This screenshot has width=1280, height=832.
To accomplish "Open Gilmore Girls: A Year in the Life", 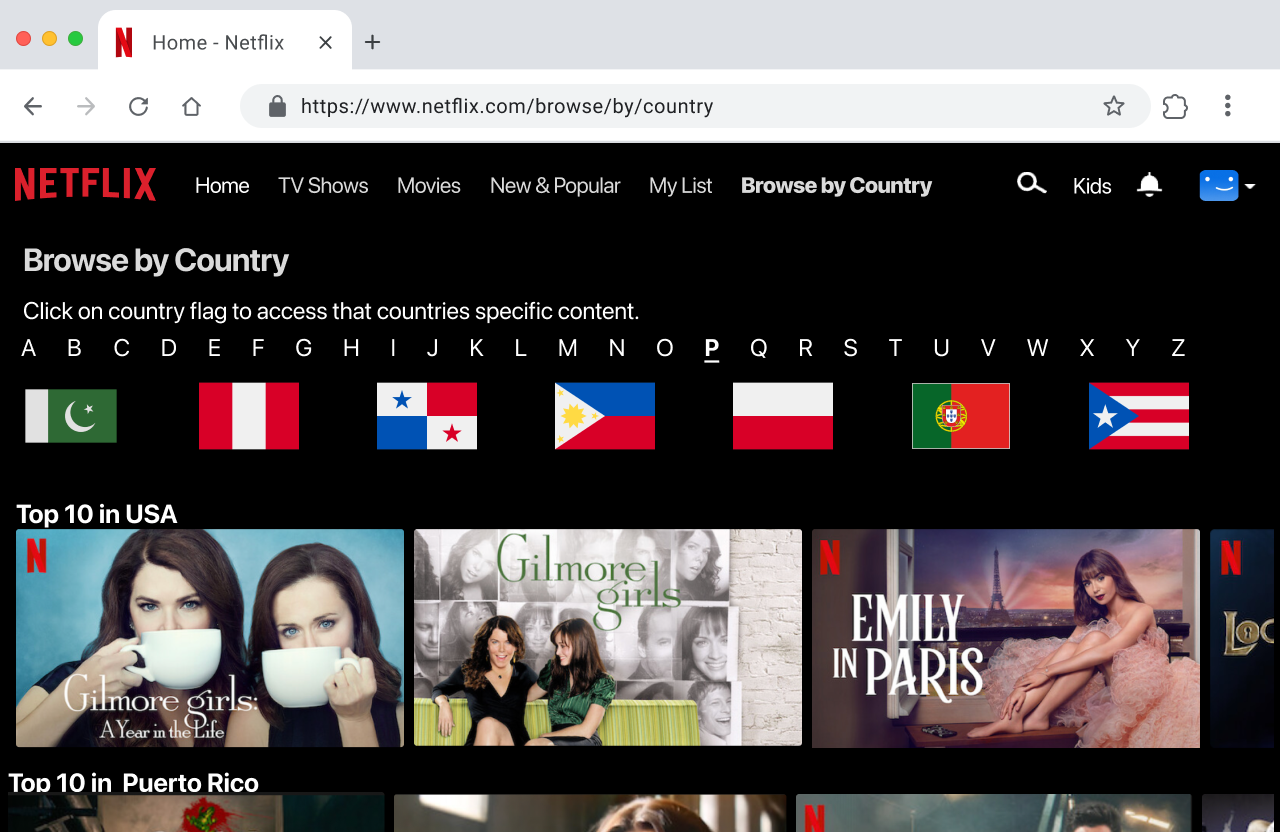I will point(210,638).
